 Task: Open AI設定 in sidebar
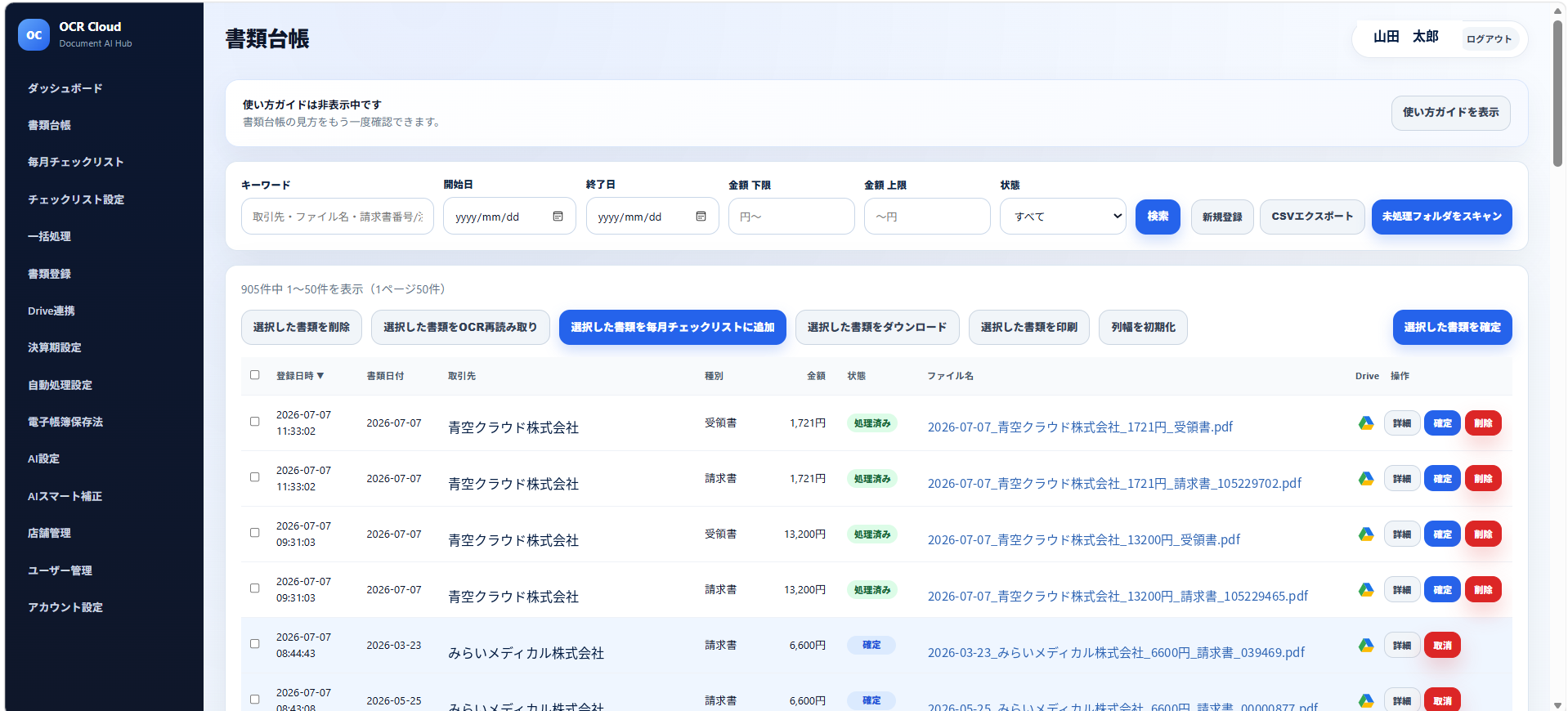[43, 458]
